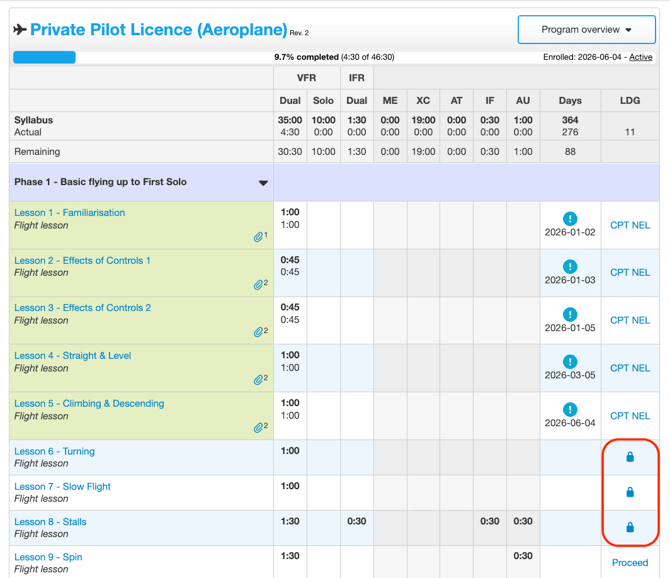The width and height of the screenshot is (670, 578).
Task: Click the Rev. 2 revision label
Action: (299, 33)
